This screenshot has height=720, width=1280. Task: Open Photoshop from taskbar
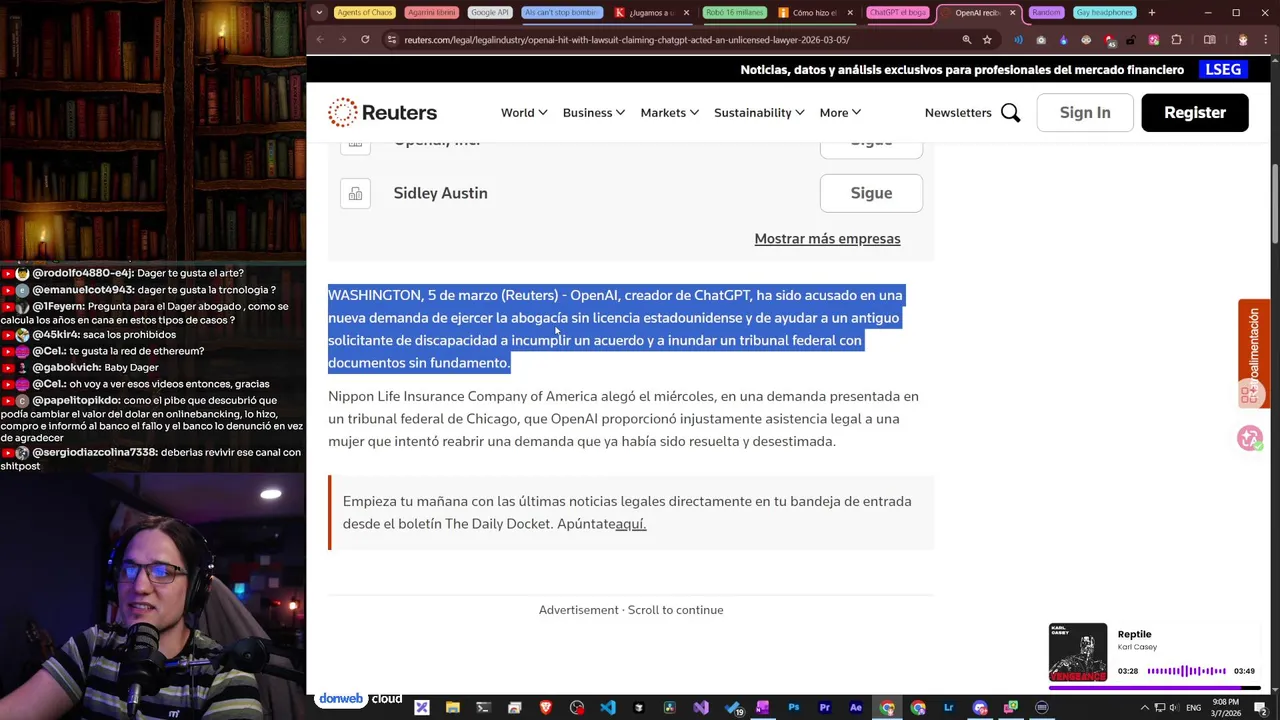coord(793,708)
